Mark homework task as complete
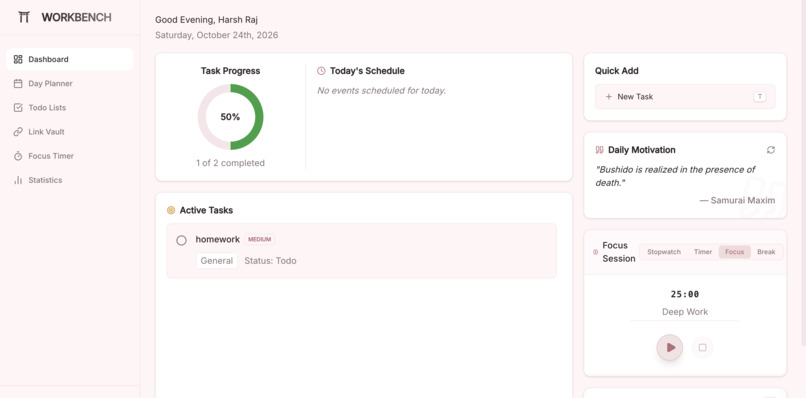The height and width of the screenshot is (398, 806). 181,240
